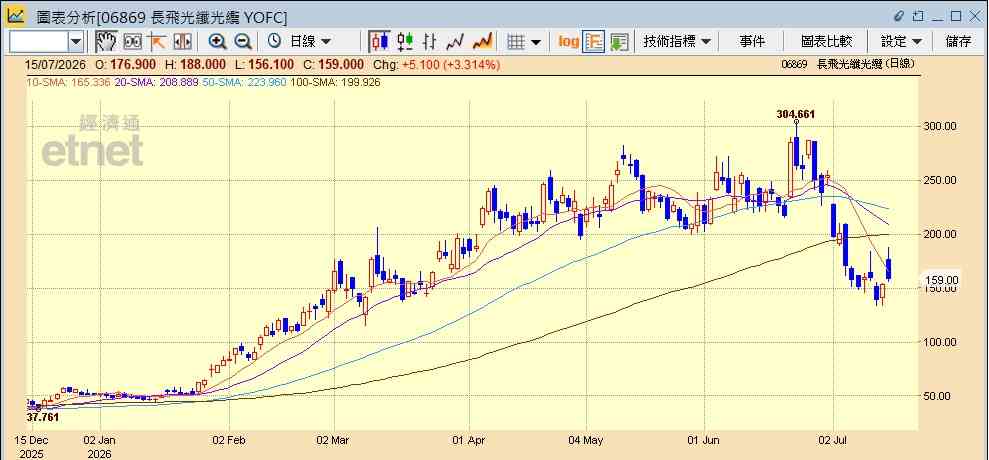Select the orange arrow pointer tool
The width and height of the screenshot is (989, 460).
coord(156,42)
